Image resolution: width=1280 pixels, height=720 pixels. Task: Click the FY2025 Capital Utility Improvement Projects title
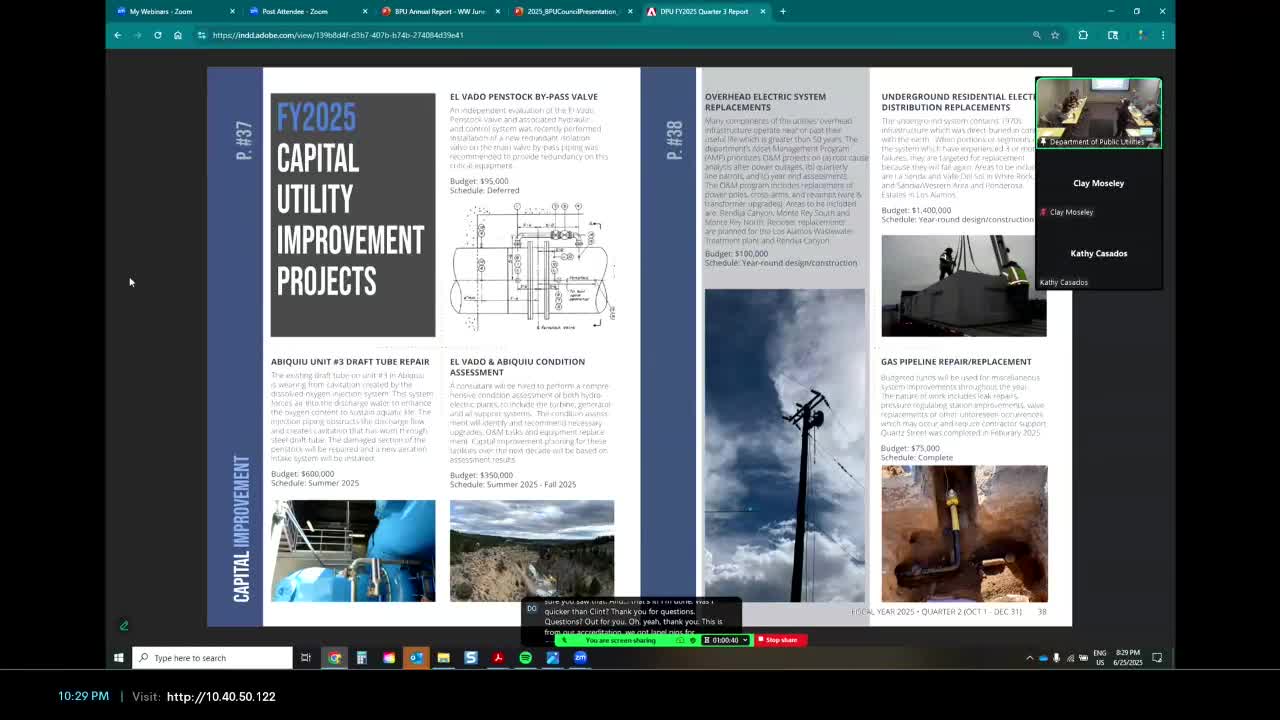(350, 200)
